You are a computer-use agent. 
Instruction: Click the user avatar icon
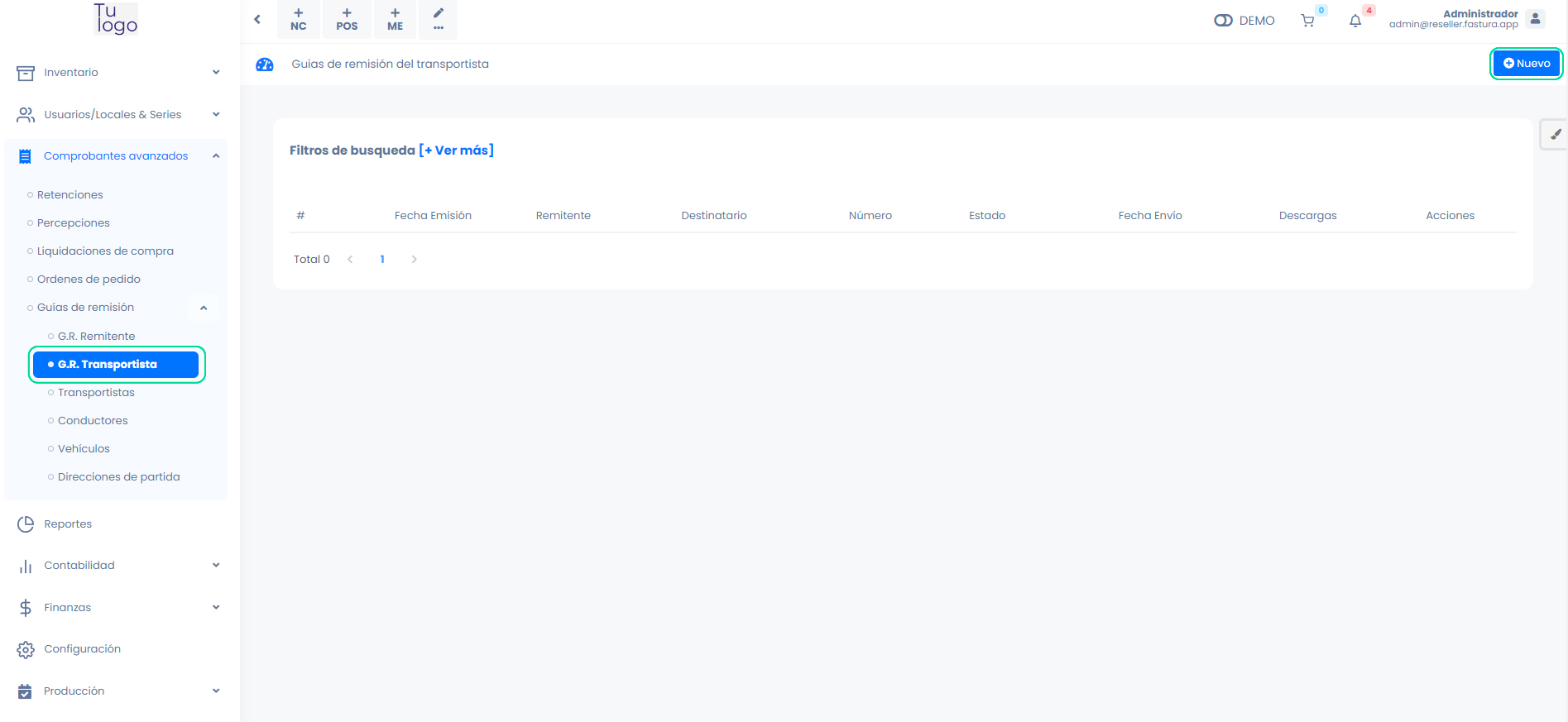click(1535, 19)
